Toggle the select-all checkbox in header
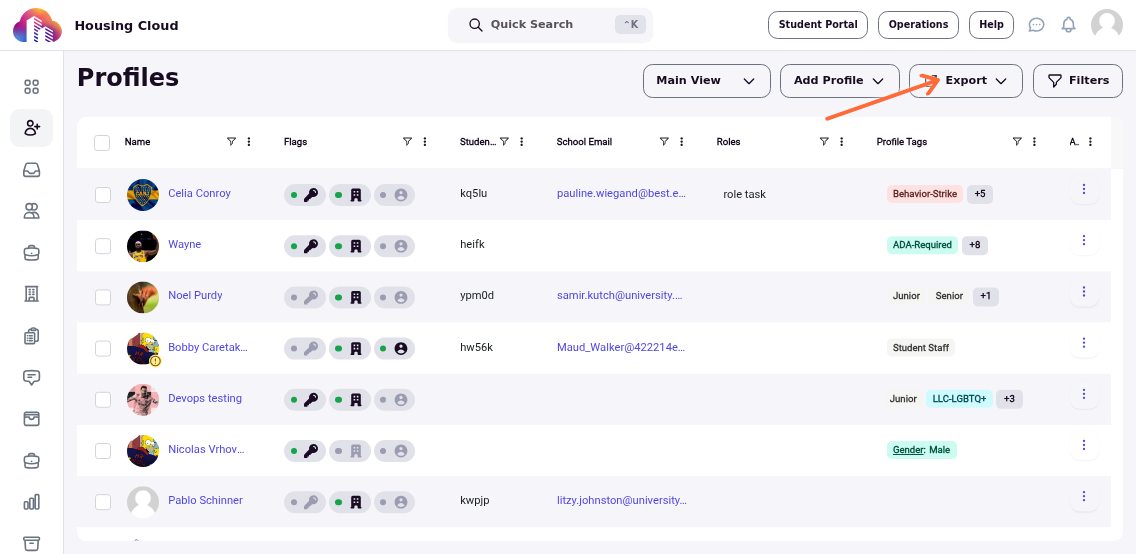 click(102, 143)
